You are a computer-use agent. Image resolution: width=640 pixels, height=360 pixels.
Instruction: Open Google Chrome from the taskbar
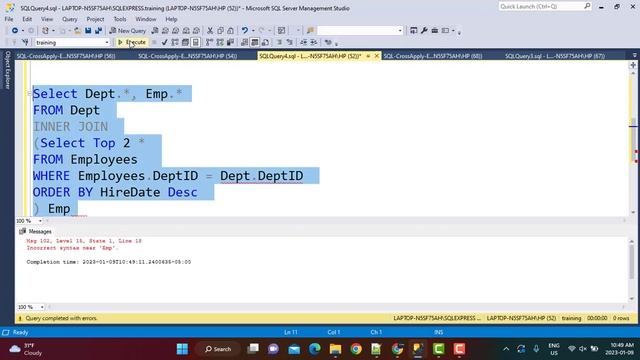click(x=356, y=349)
